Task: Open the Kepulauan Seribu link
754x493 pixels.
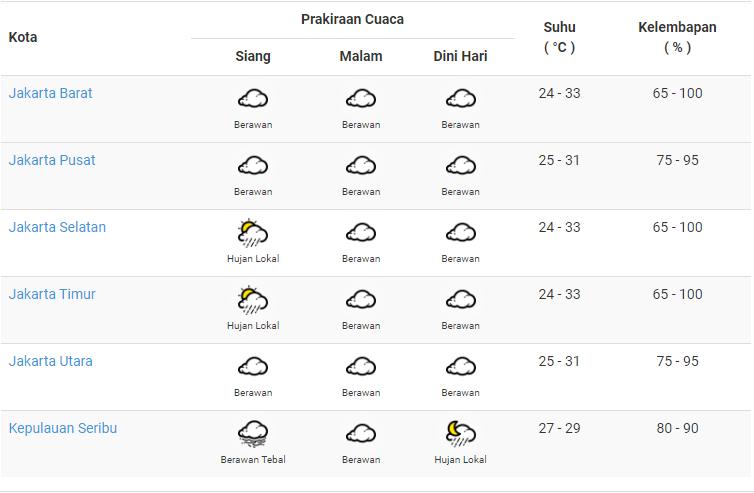Action: pyautogui.click(x=63, y=428)
